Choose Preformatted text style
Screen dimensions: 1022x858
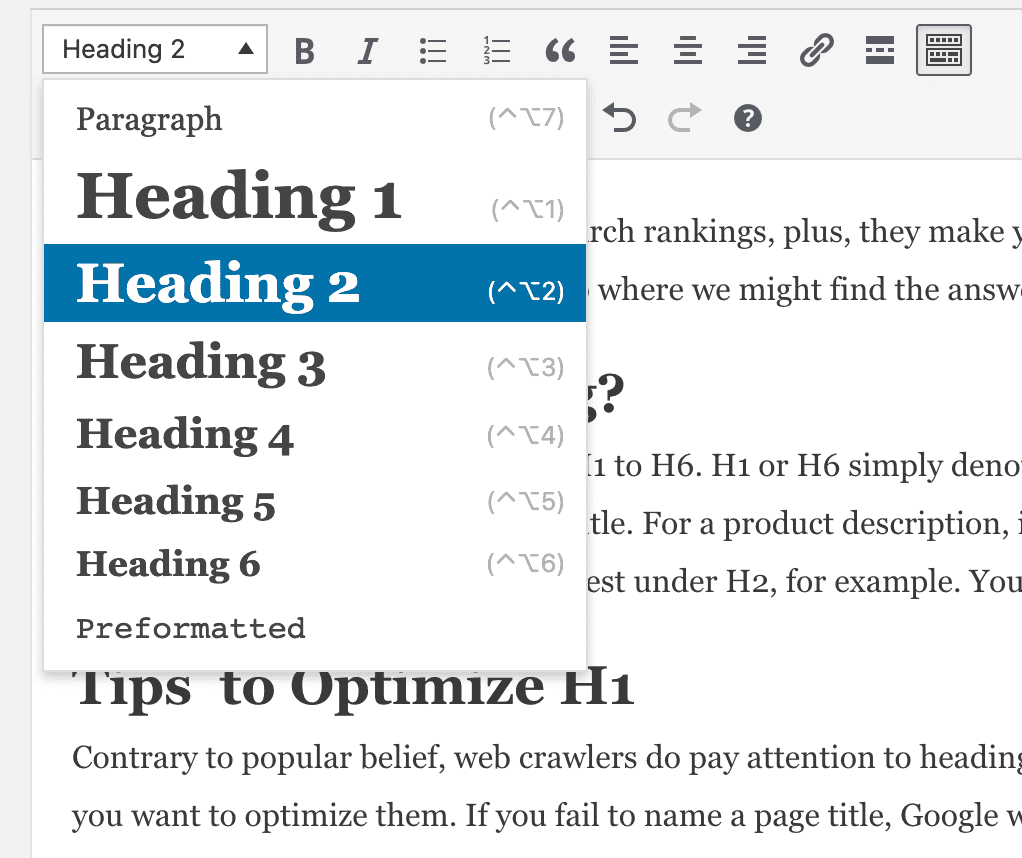[190, 628]
